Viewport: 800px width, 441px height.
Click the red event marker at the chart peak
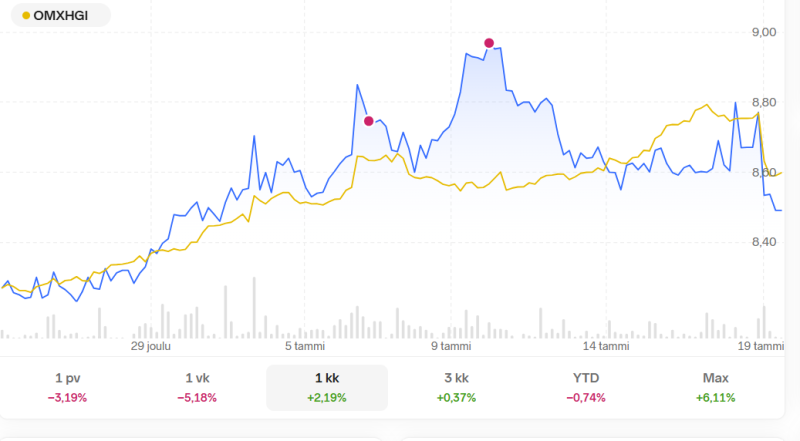(x=489, y=43)
